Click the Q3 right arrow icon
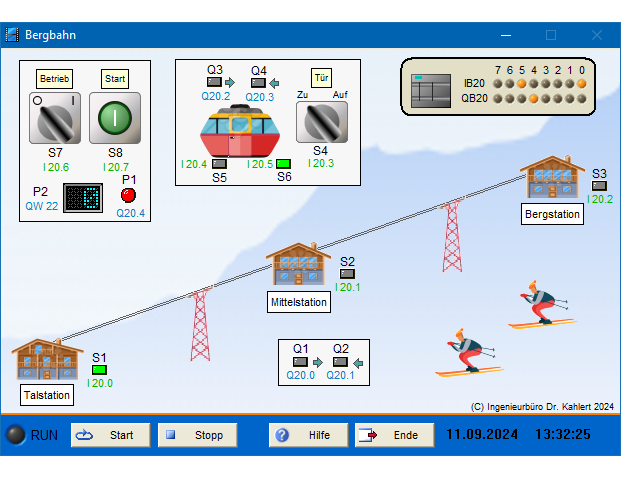 [x=230, y=82]
